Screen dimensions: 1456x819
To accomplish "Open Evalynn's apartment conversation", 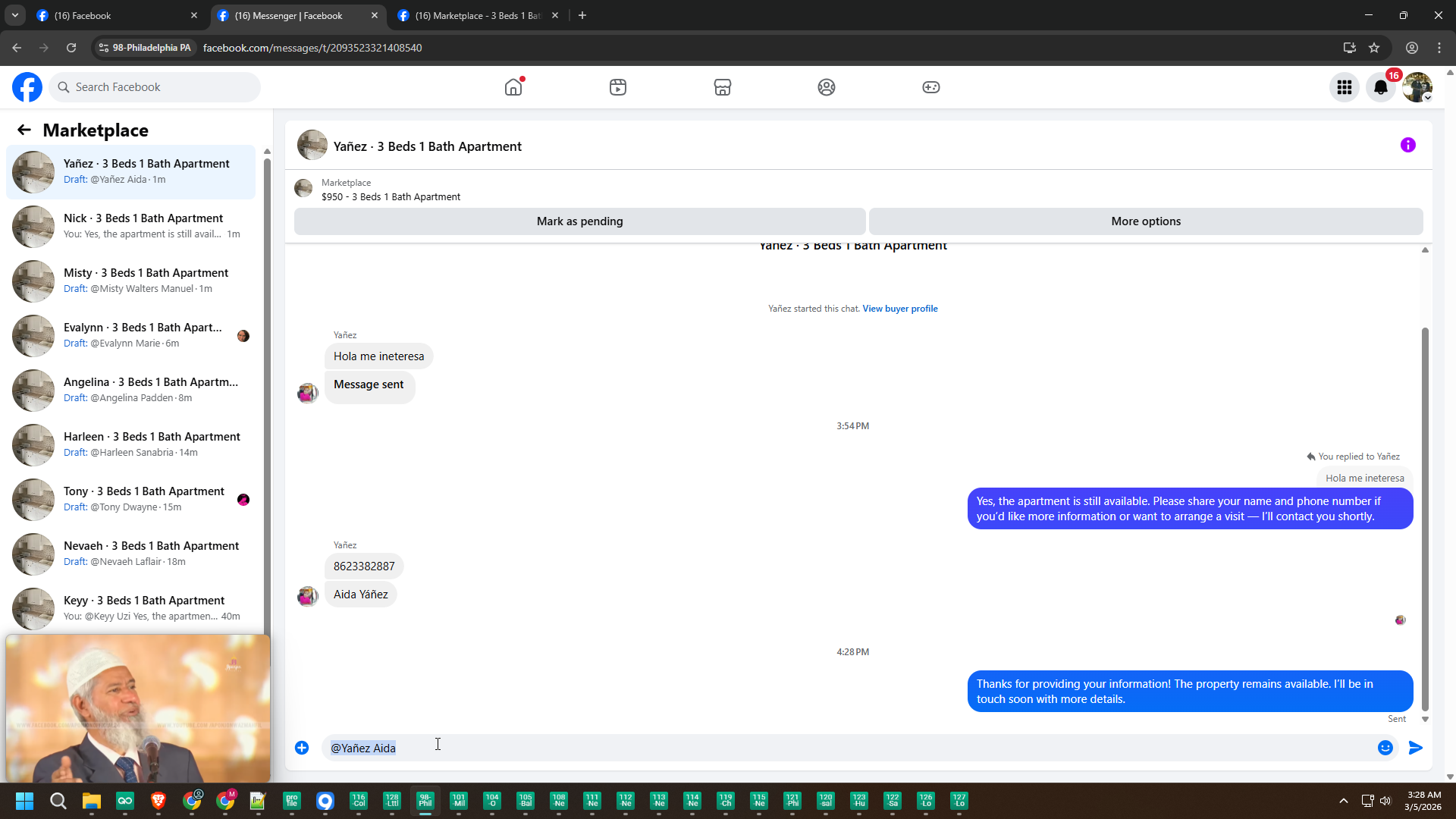I will (130, 335).
